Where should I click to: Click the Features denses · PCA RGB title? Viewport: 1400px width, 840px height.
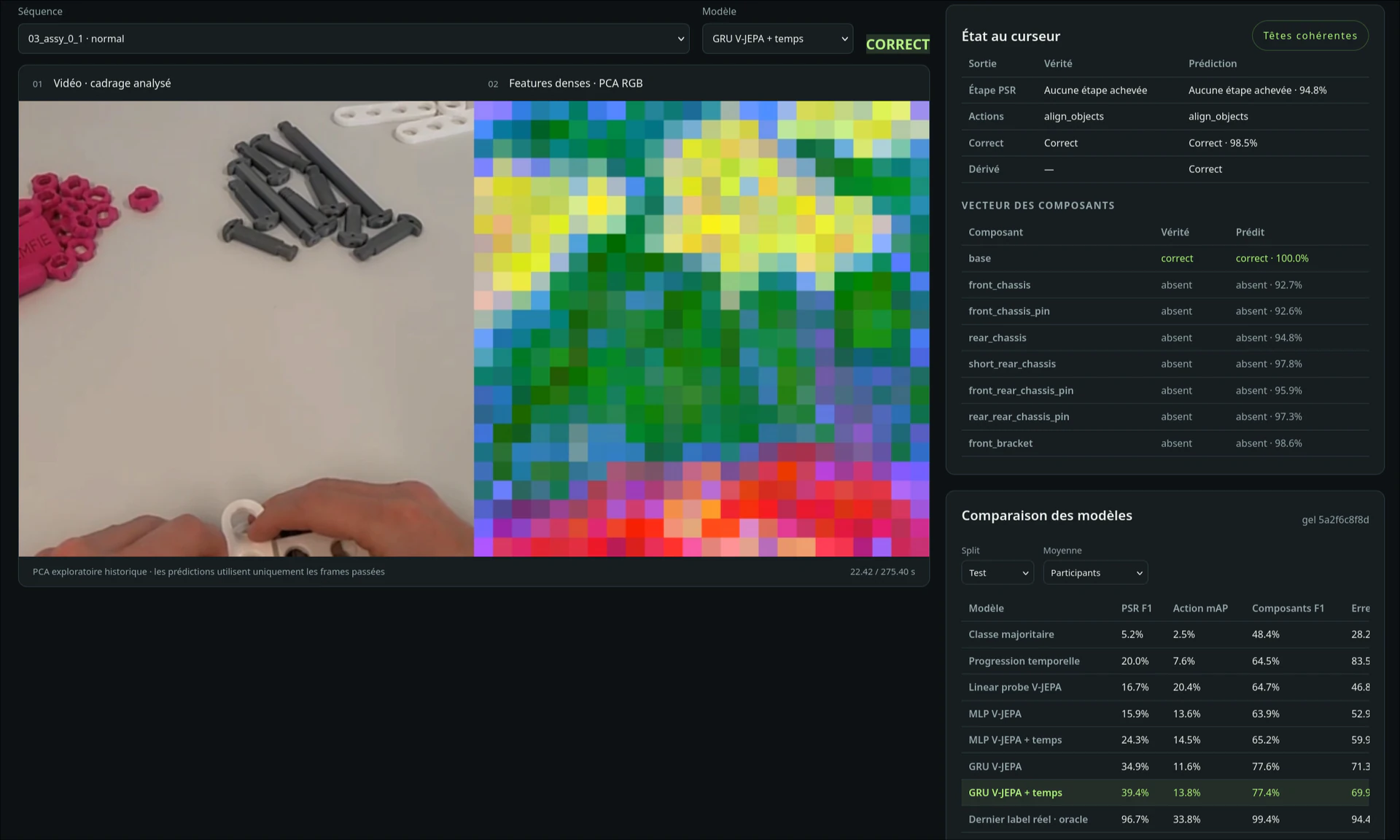click(x=575, y=83)
